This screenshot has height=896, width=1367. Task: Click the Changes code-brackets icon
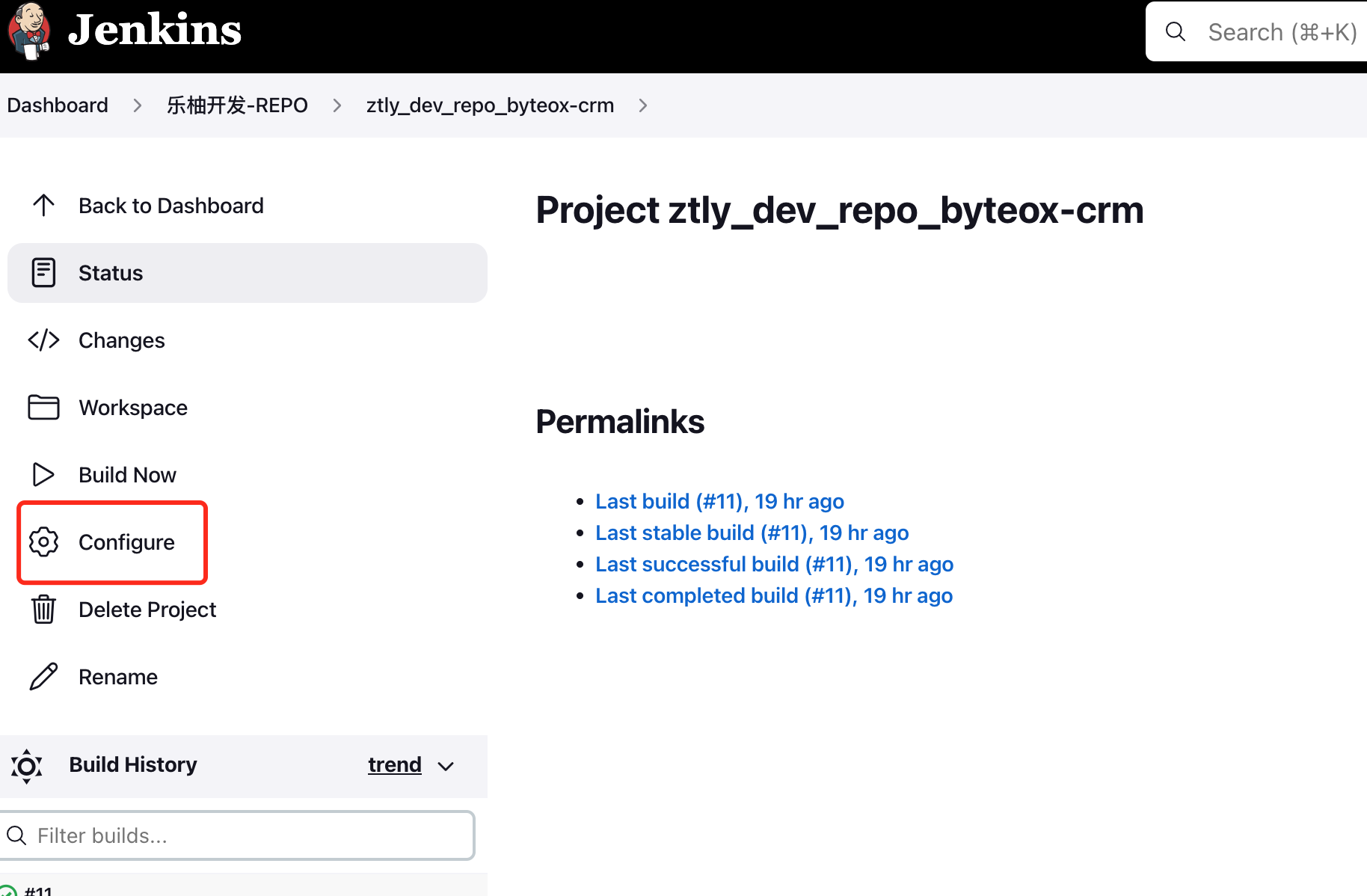click(x=43, y=340)
